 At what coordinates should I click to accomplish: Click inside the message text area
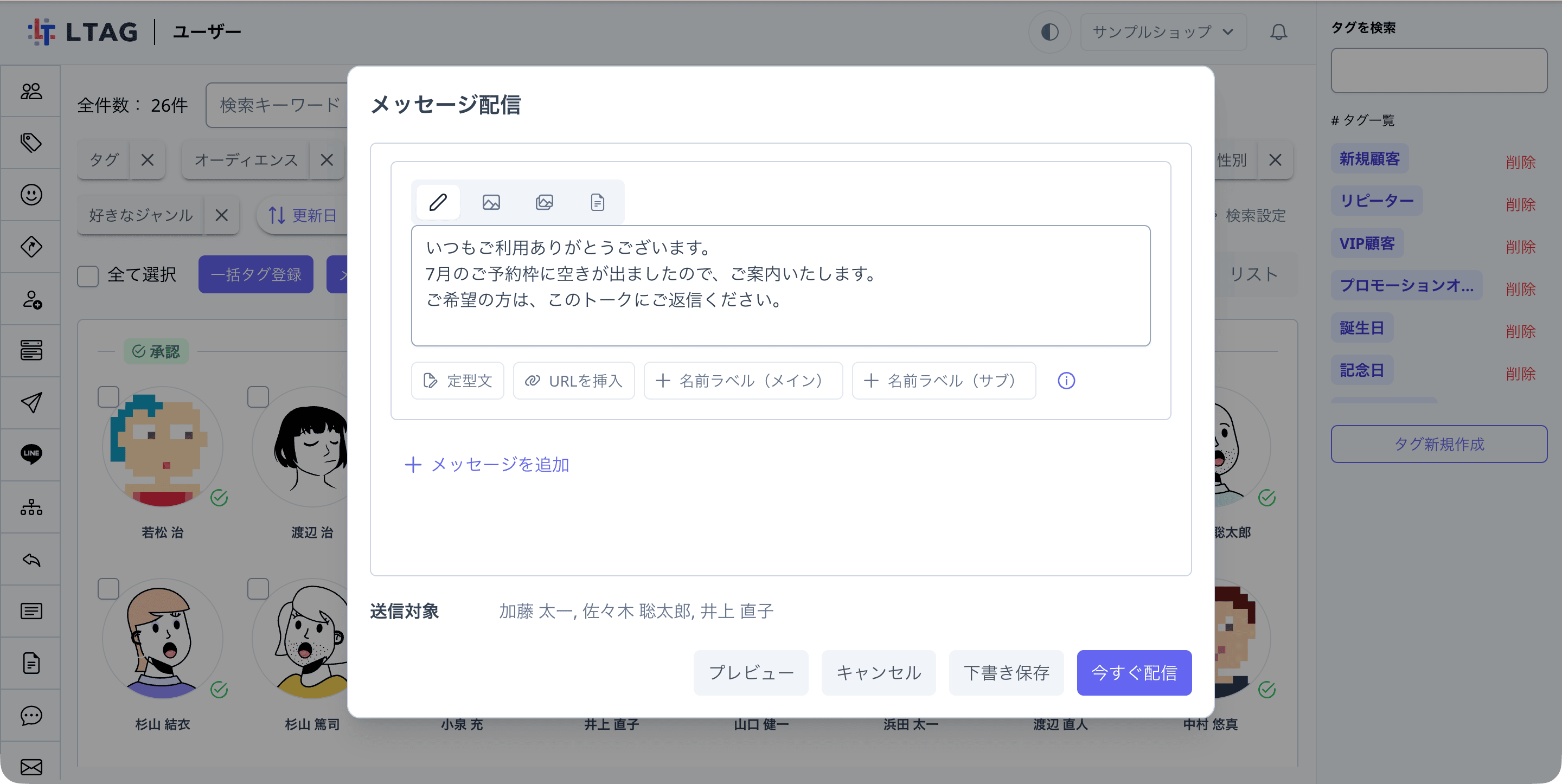[x=780, y=286]
